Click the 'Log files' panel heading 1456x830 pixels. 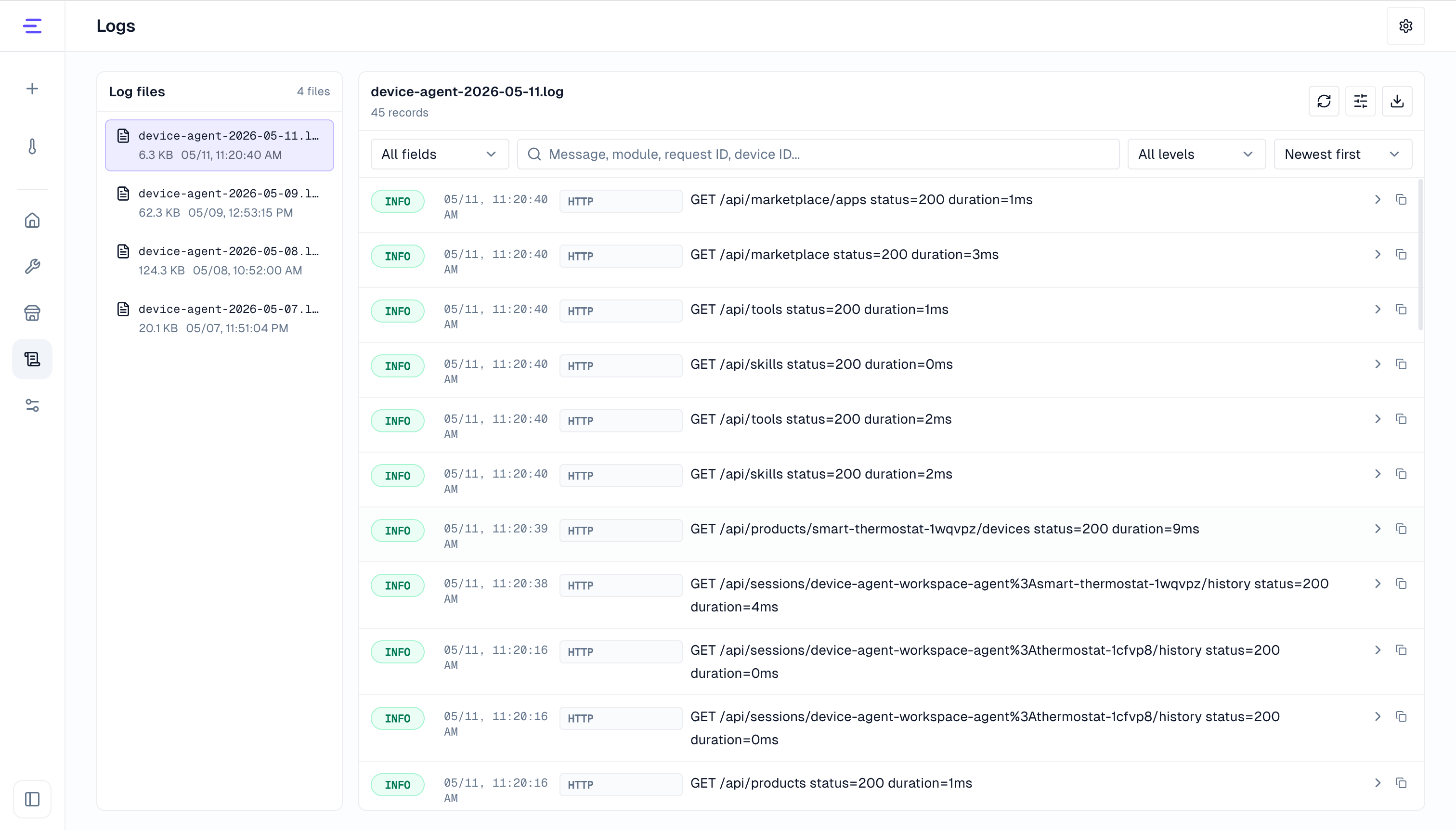(x=137, y=91)
